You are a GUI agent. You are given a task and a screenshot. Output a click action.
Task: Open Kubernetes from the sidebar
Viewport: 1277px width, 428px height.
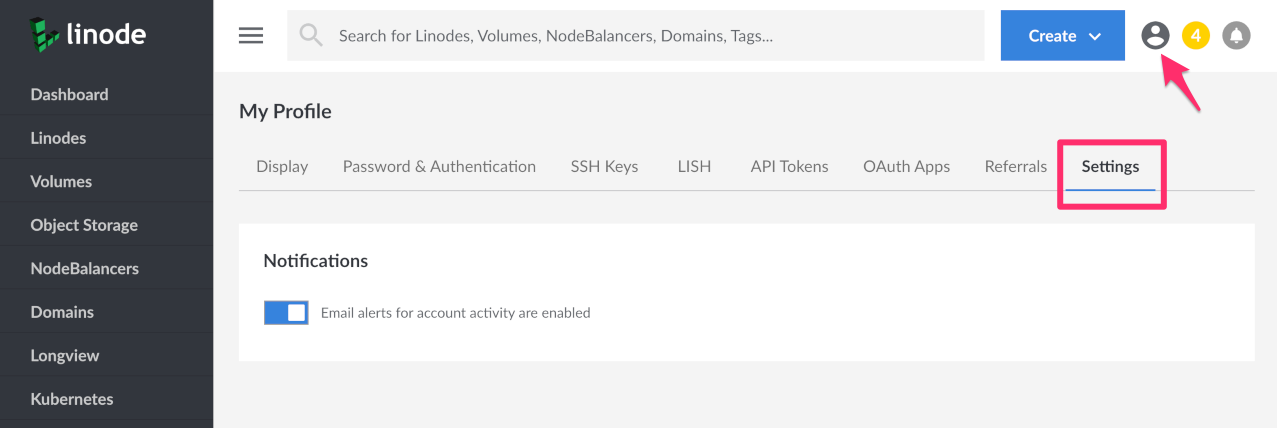[x=72, y=399]
